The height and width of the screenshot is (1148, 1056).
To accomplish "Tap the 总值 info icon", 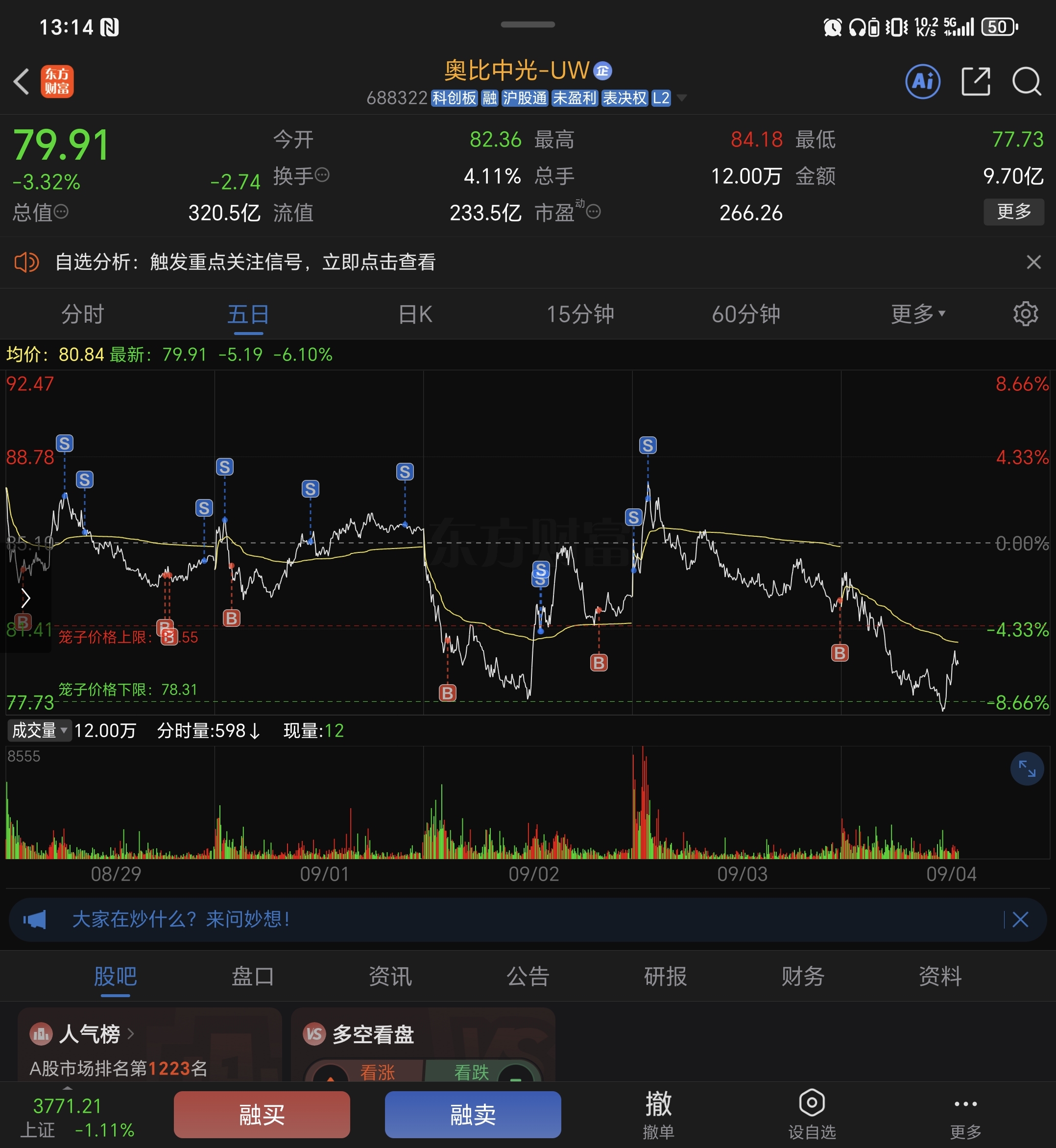I will click(61, 212).
